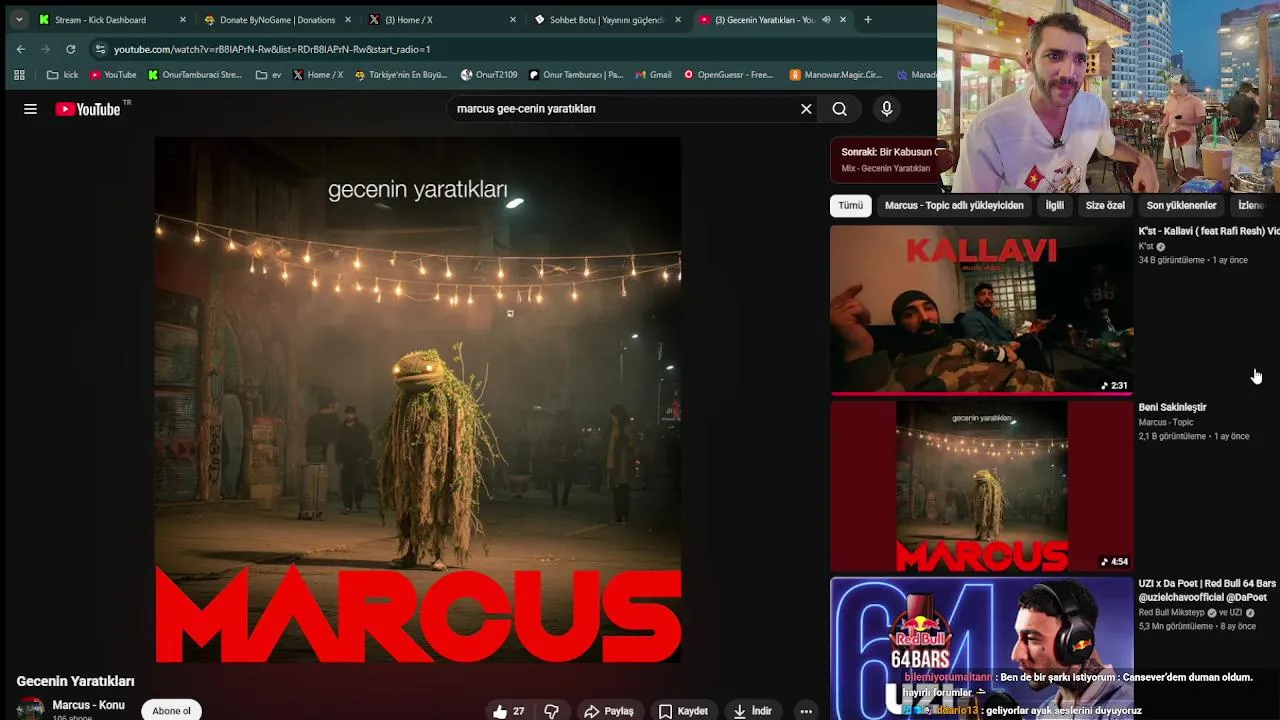Open K*st - Kallavi video title

[x=1208, y=231]
